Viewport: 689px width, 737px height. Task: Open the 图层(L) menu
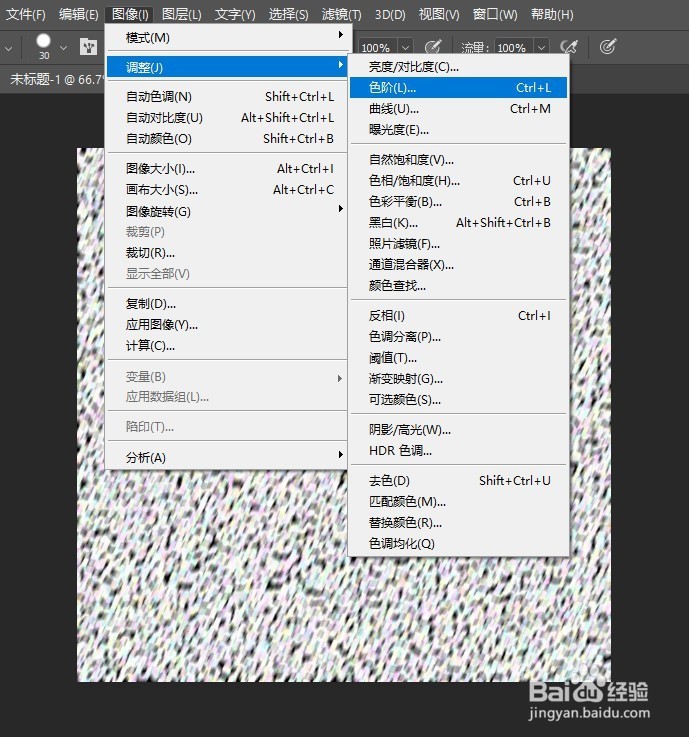click(x=181, y=15)
